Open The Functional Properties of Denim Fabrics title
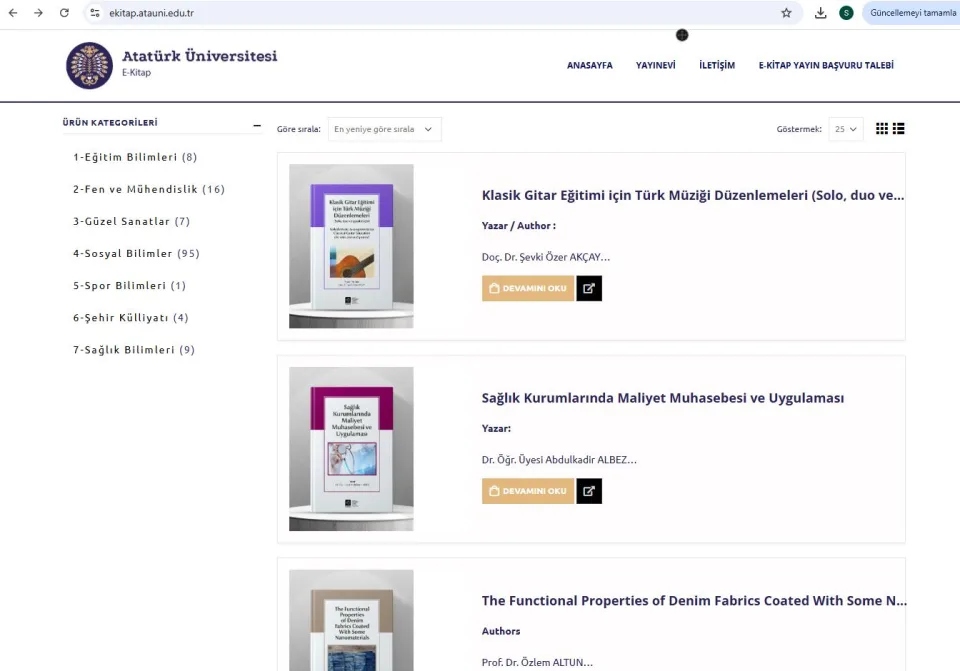This screenshot has height=671, width=960. (694, 601)
